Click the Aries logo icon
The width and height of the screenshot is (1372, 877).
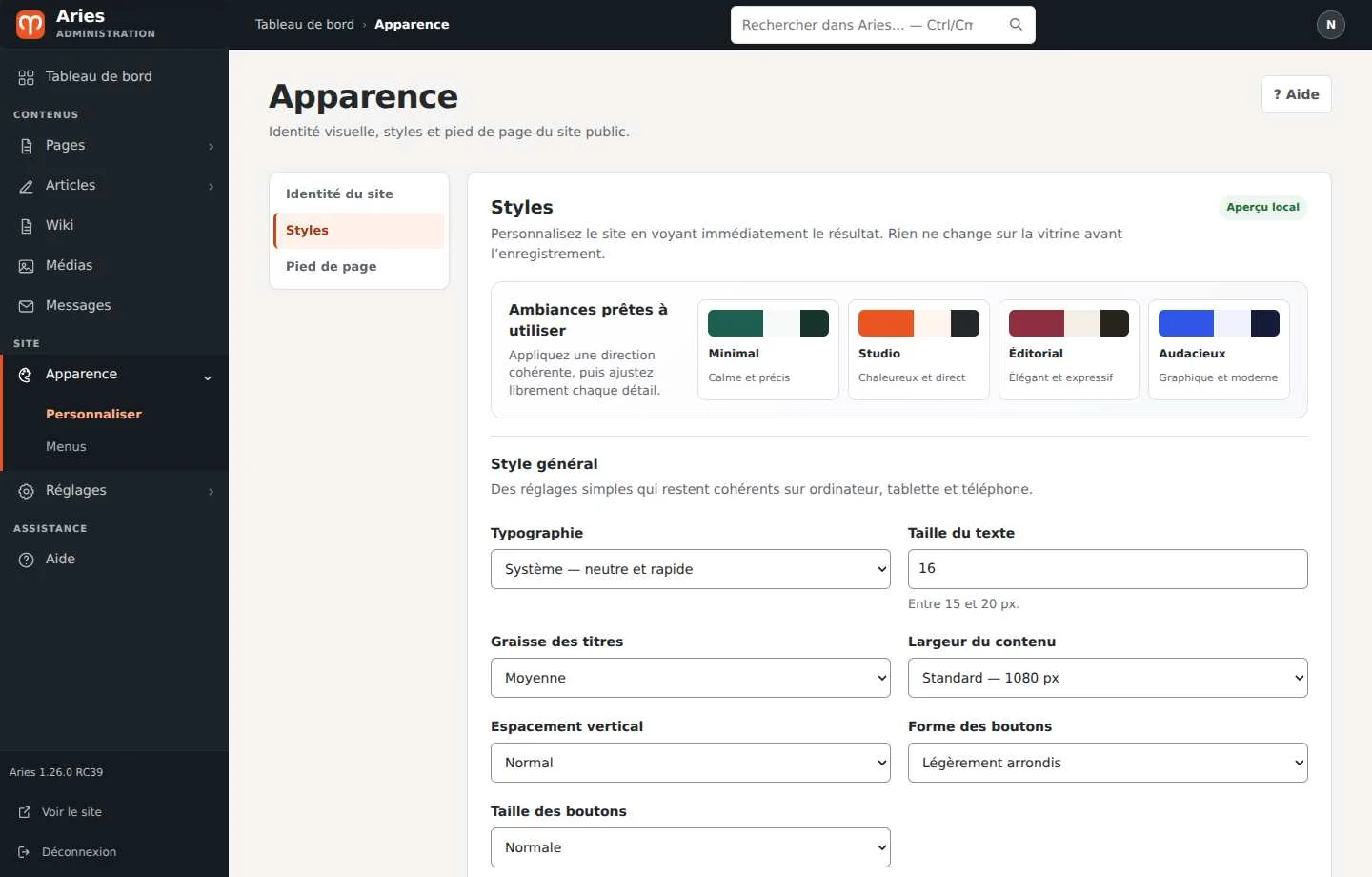click(x=30, y=24)
